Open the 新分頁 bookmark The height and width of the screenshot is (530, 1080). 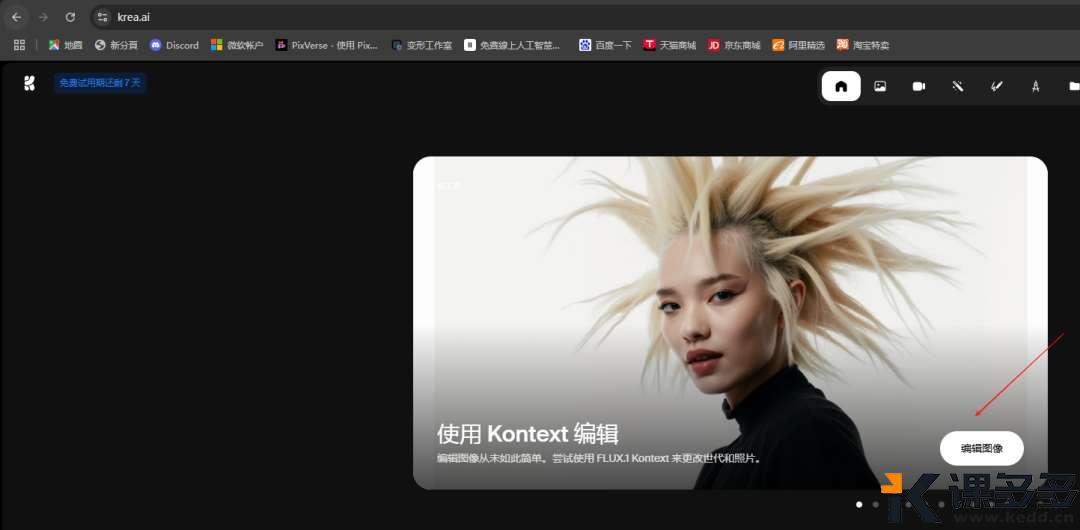tap(116, 45)
